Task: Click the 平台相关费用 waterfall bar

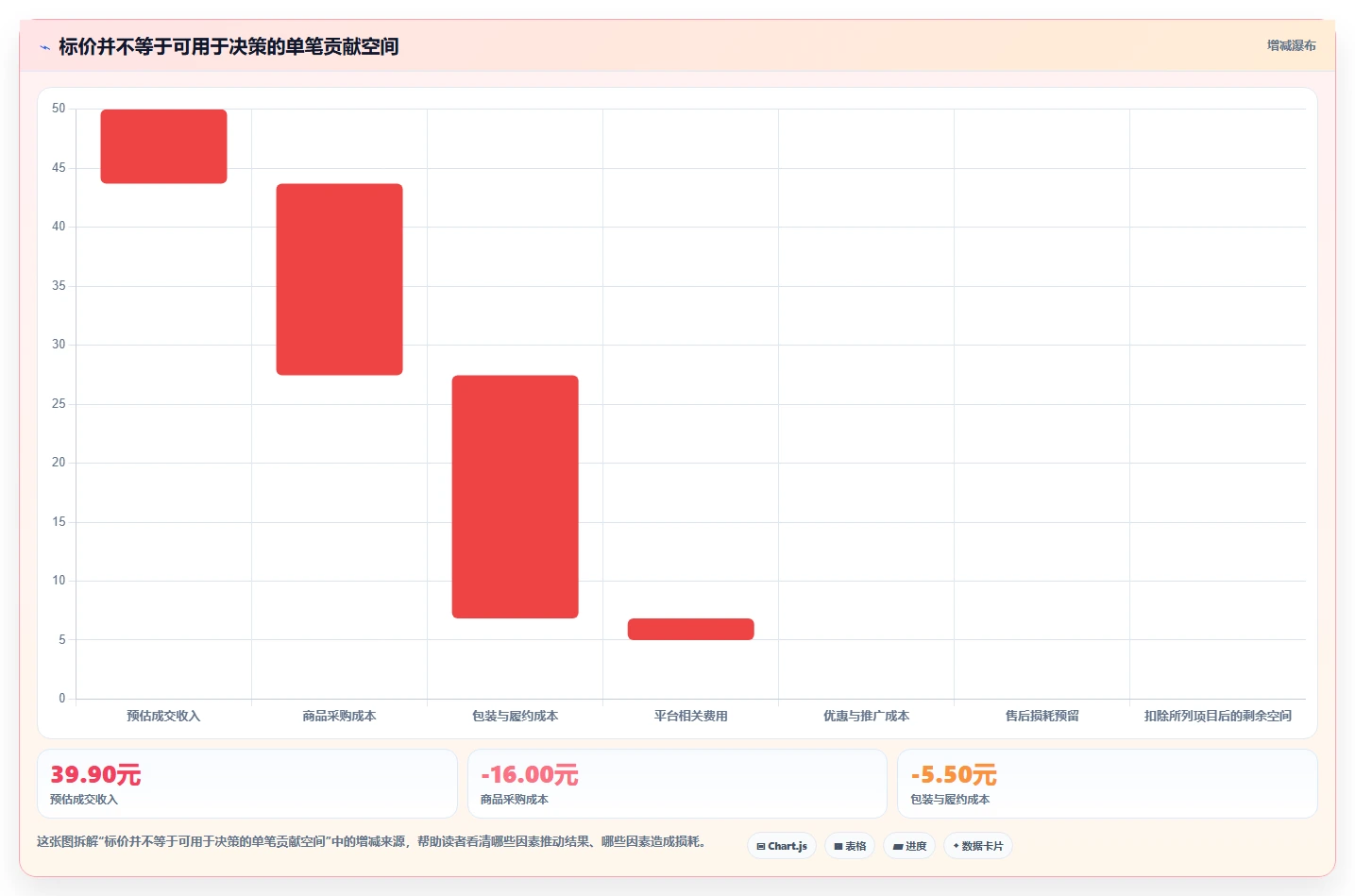Action: (x=690, y=629)
